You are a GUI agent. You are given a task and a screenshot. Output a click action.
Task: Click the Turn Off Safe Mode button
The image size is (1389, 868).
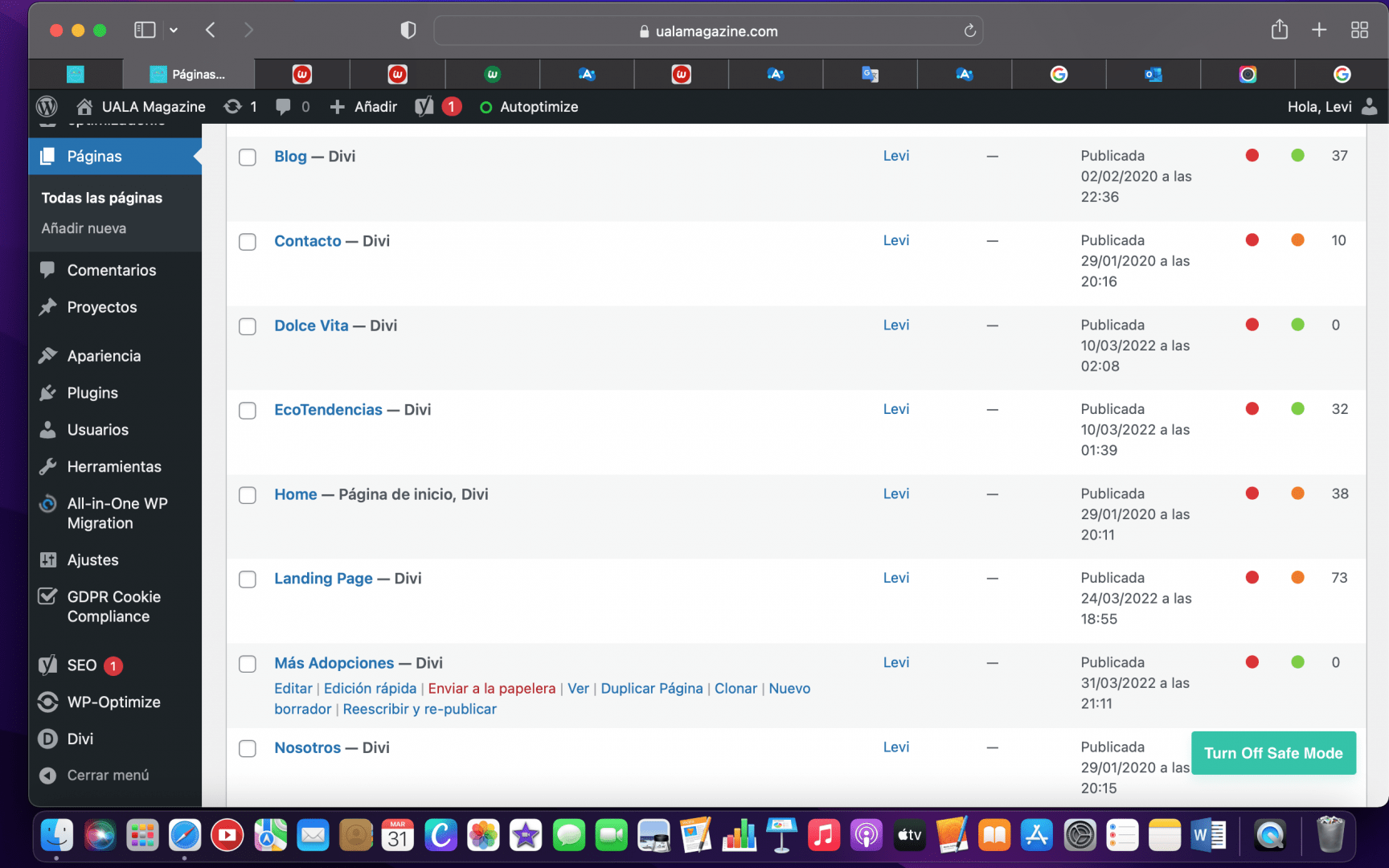(x=1273, y=753)
